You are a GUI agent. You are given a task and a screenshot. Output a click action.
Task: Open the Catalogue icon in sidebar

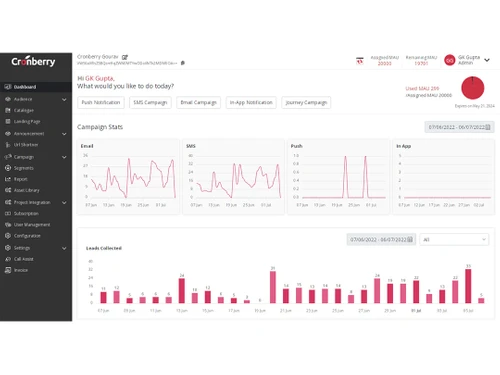pos(8,110)
